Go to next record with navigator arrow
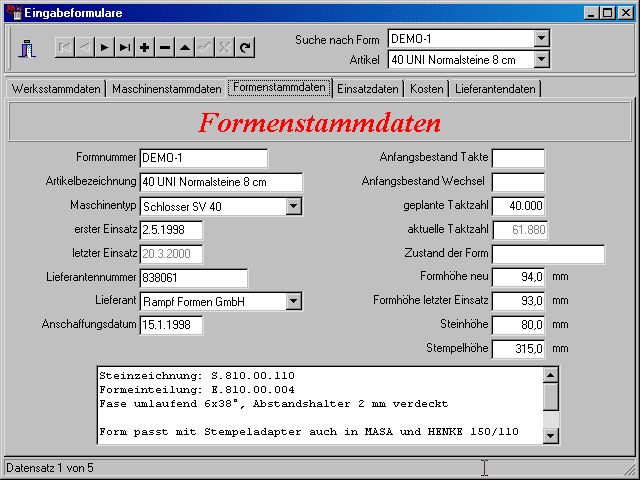This screenshot has width=640, height=480. (x=104, y=47)
